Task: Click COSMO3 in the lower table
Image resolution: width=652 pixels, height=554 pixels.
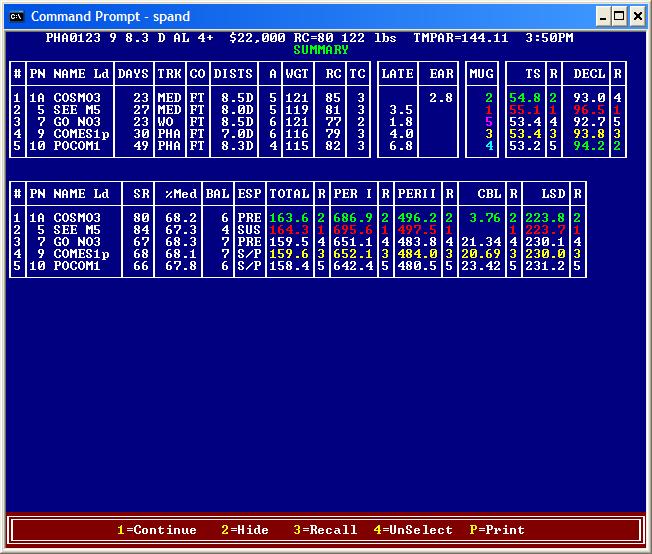Action: tap(77, 218)
